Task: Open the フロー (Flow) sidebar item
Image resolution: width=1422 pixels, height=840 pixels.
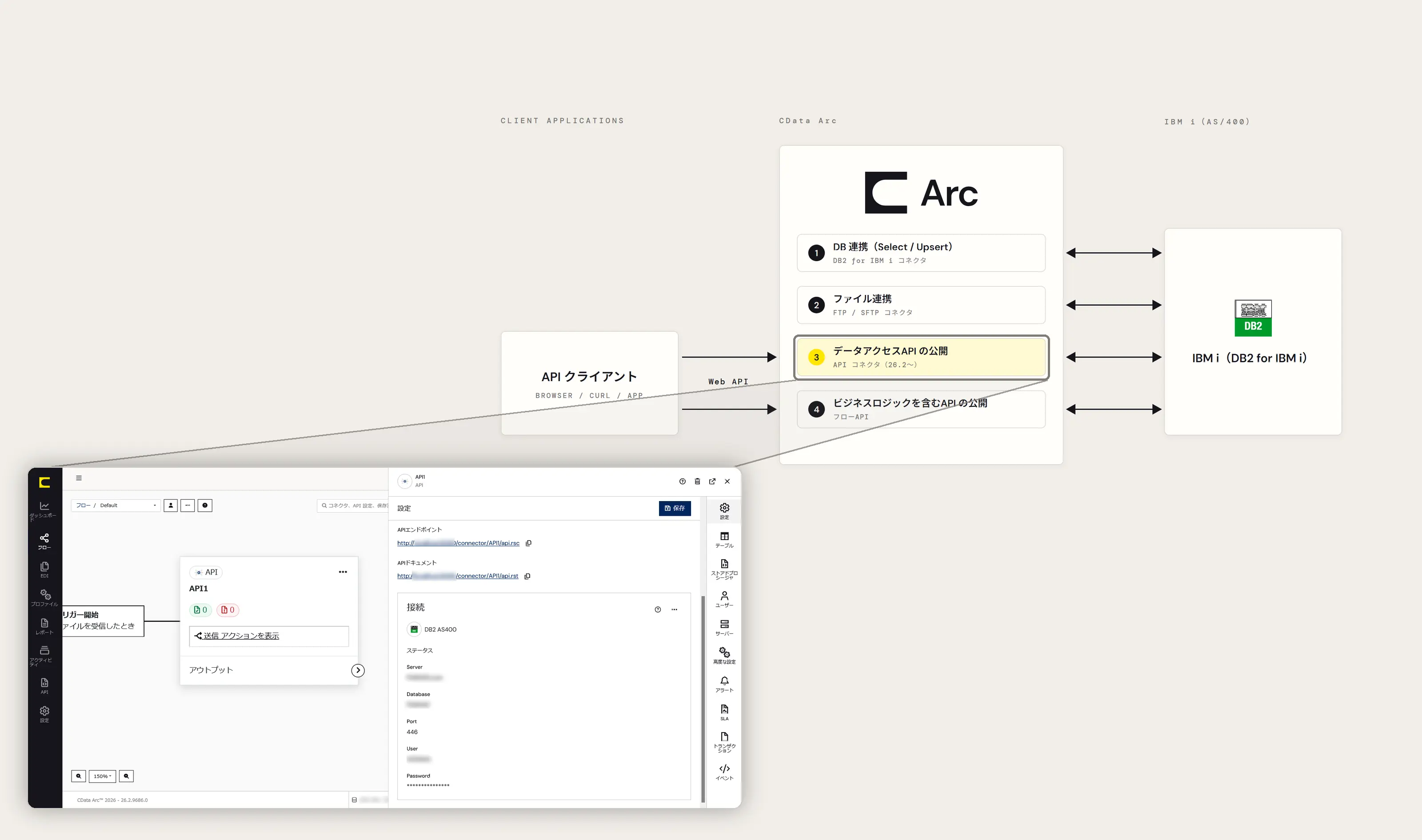Action: click(44, 541)
